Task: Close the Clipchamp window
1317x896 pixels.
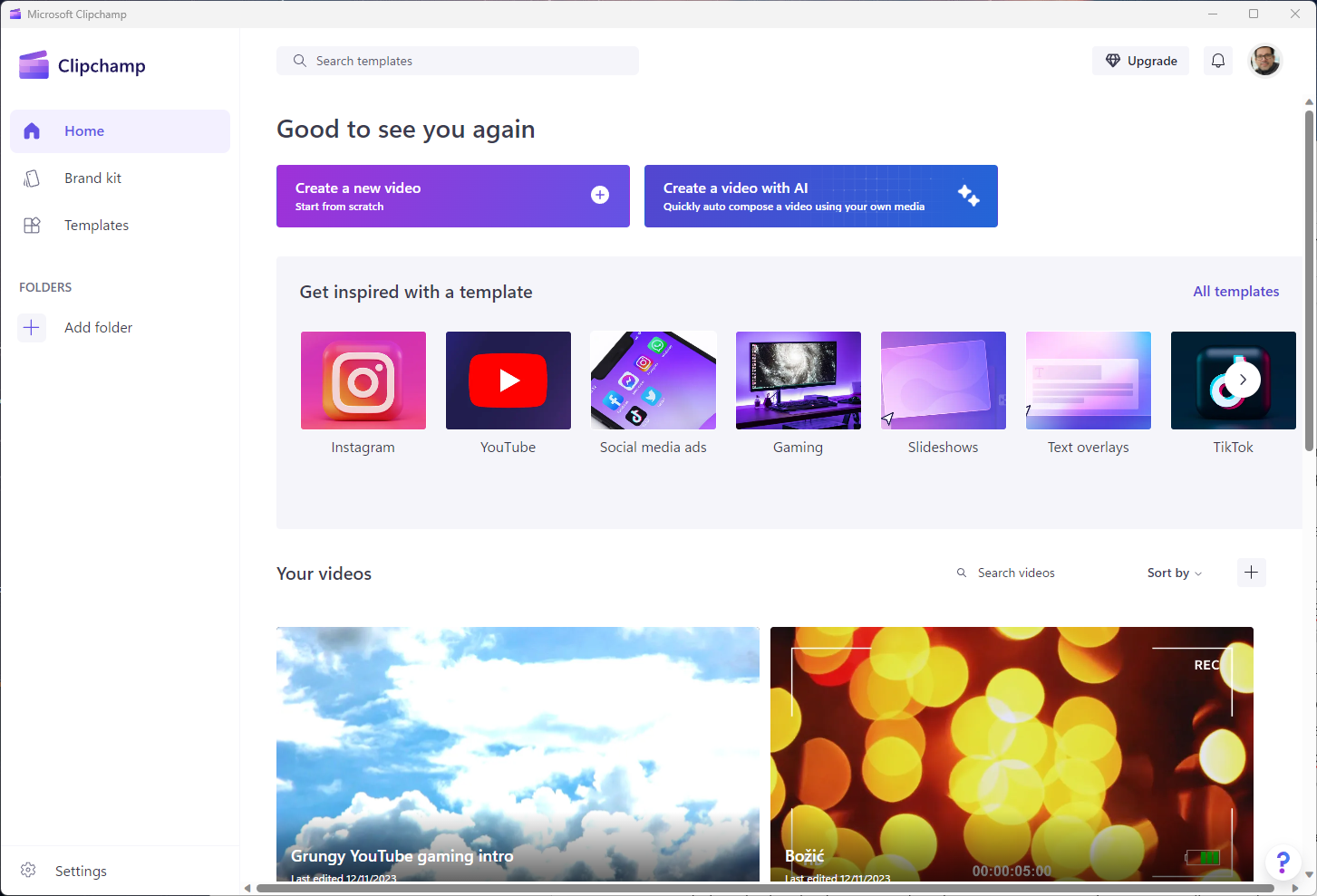Action: 1295,14
